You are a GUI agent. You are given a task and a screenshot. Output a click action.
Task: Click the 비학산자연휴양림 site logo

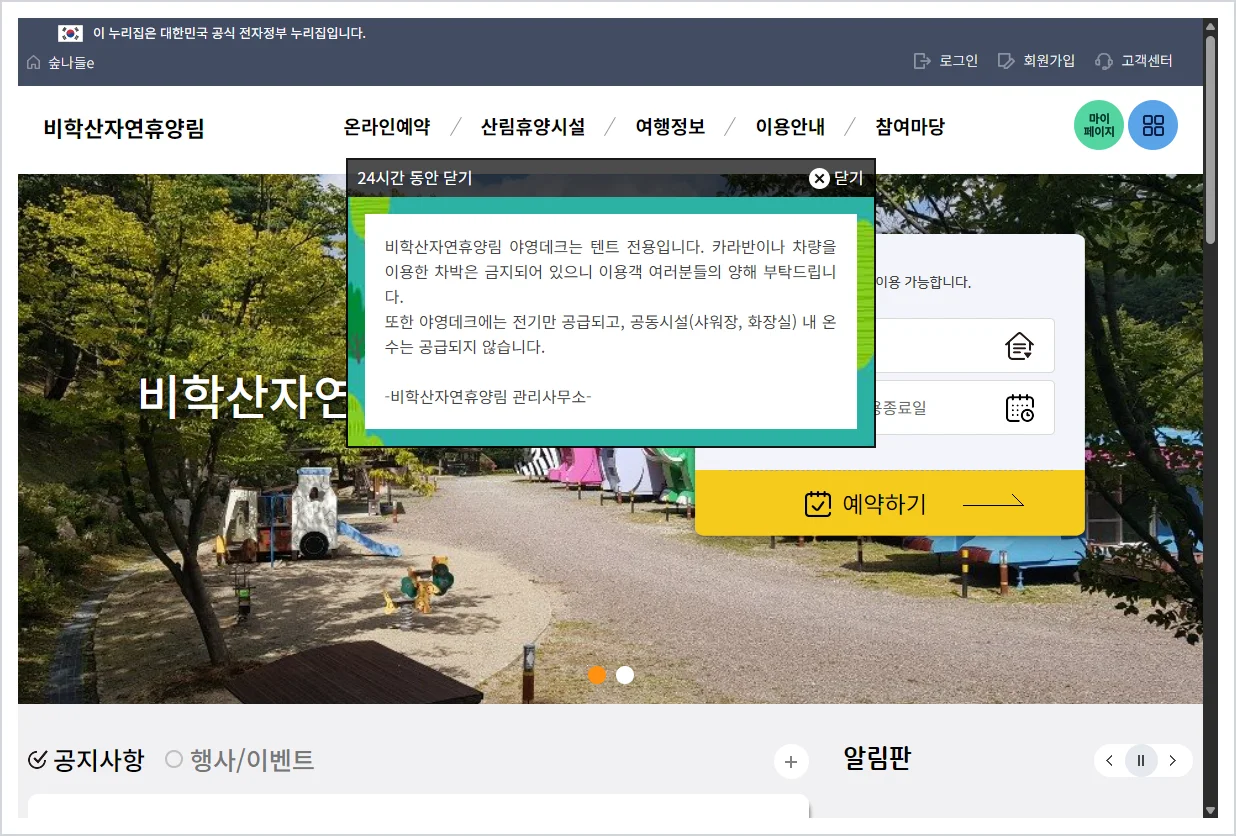tap(124, 128)
